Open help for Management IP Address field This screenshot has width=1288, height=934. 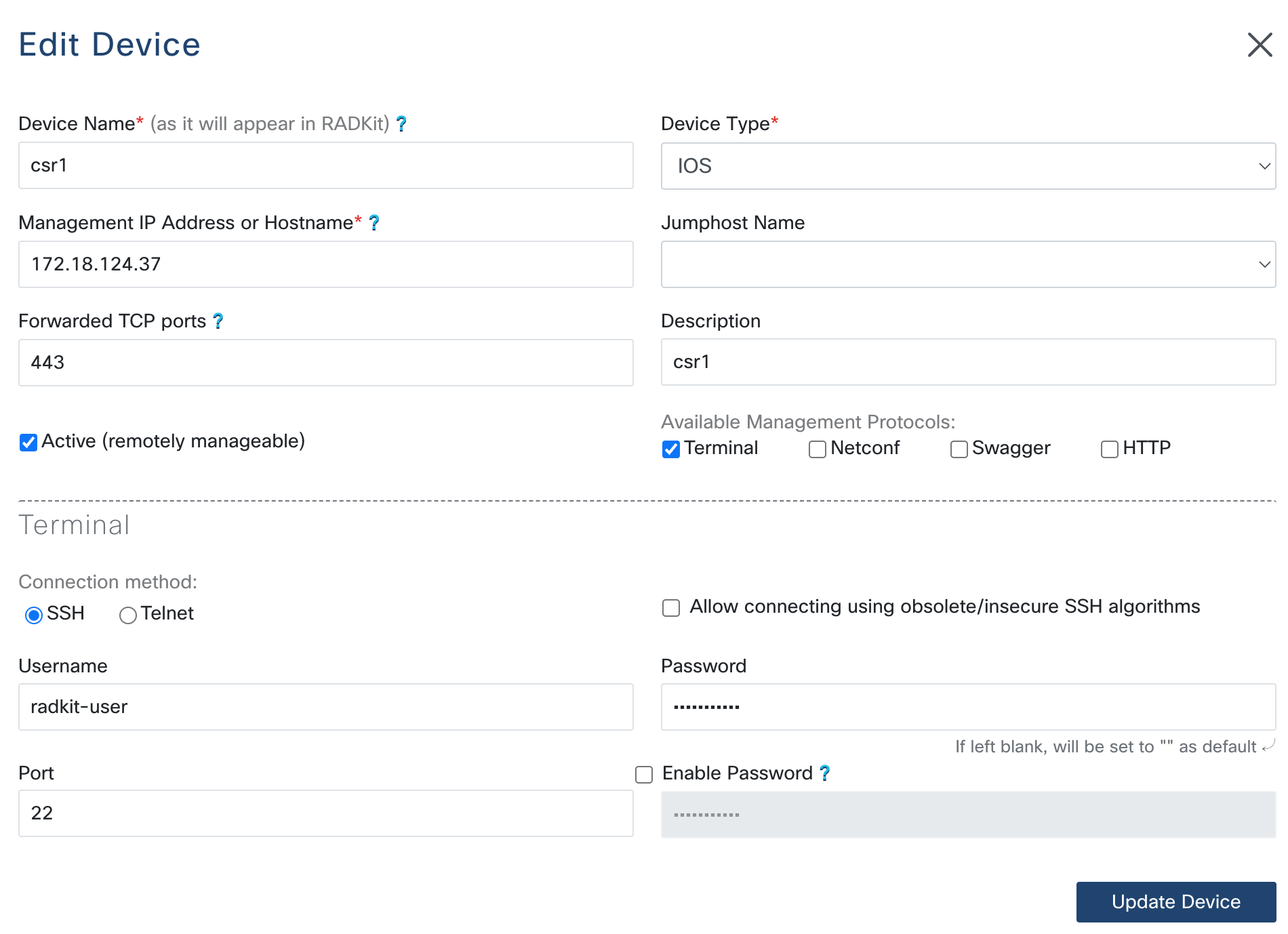(x=374, y=222)
